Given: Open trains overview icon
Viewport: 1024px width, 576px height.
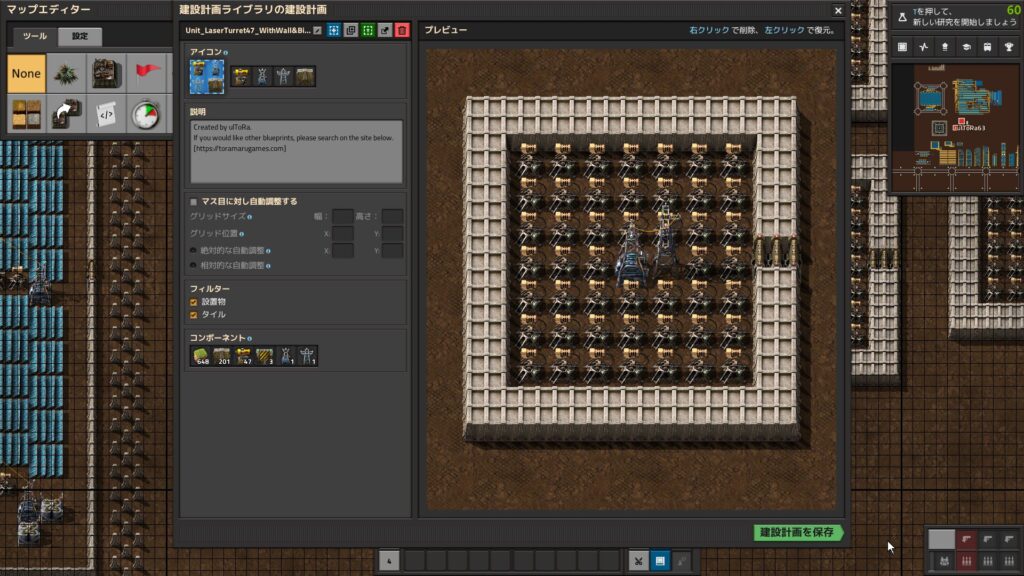Looking at the screenshot, I should 987,47.
